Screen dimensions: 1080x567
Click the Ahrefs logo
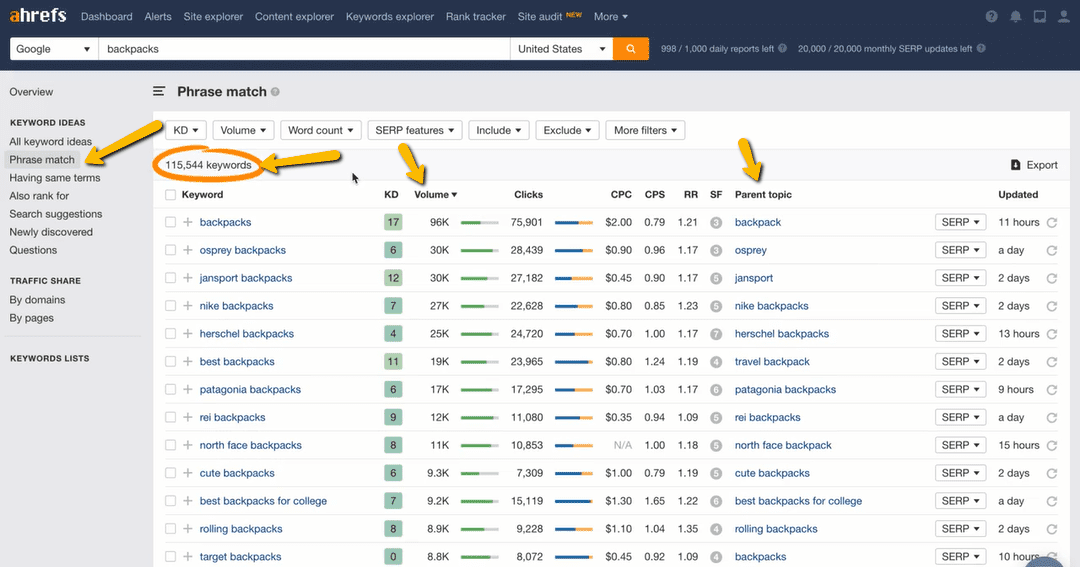(38, 16)
